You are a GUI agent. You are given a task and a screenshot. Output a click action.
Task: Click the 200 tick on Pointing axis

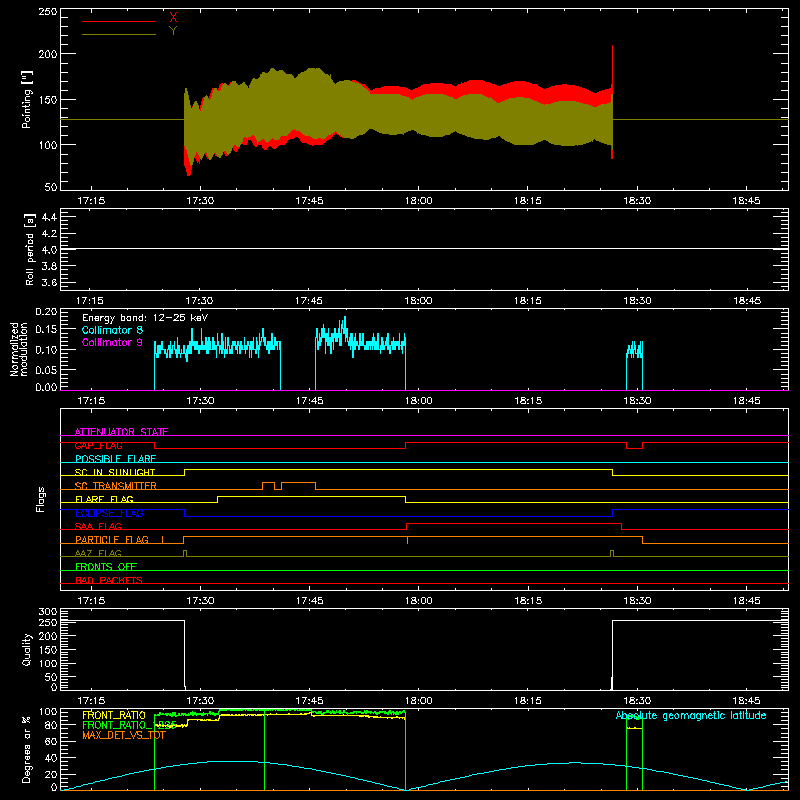click(48, 54)
